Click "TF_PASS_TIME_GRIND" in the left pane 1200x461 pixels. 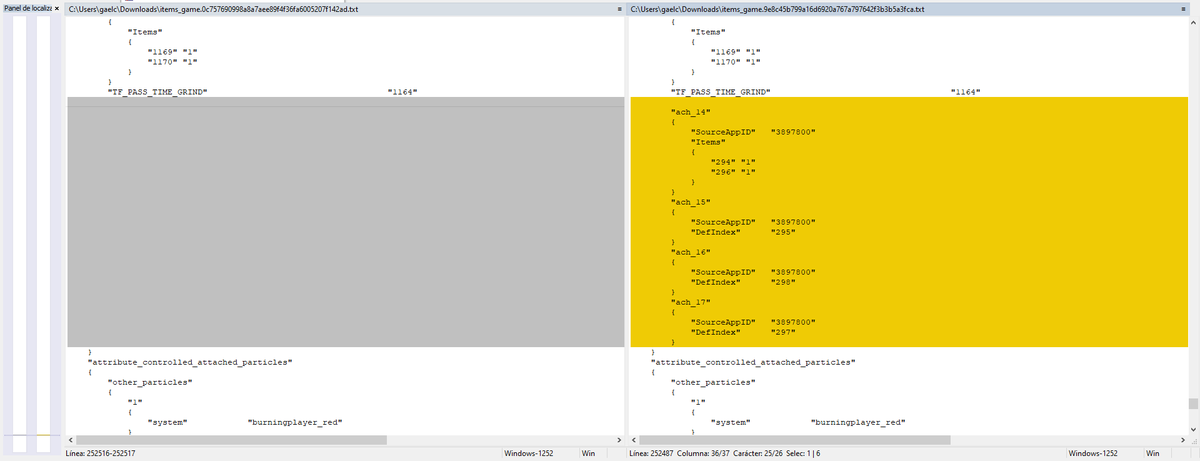coord(157,92)
